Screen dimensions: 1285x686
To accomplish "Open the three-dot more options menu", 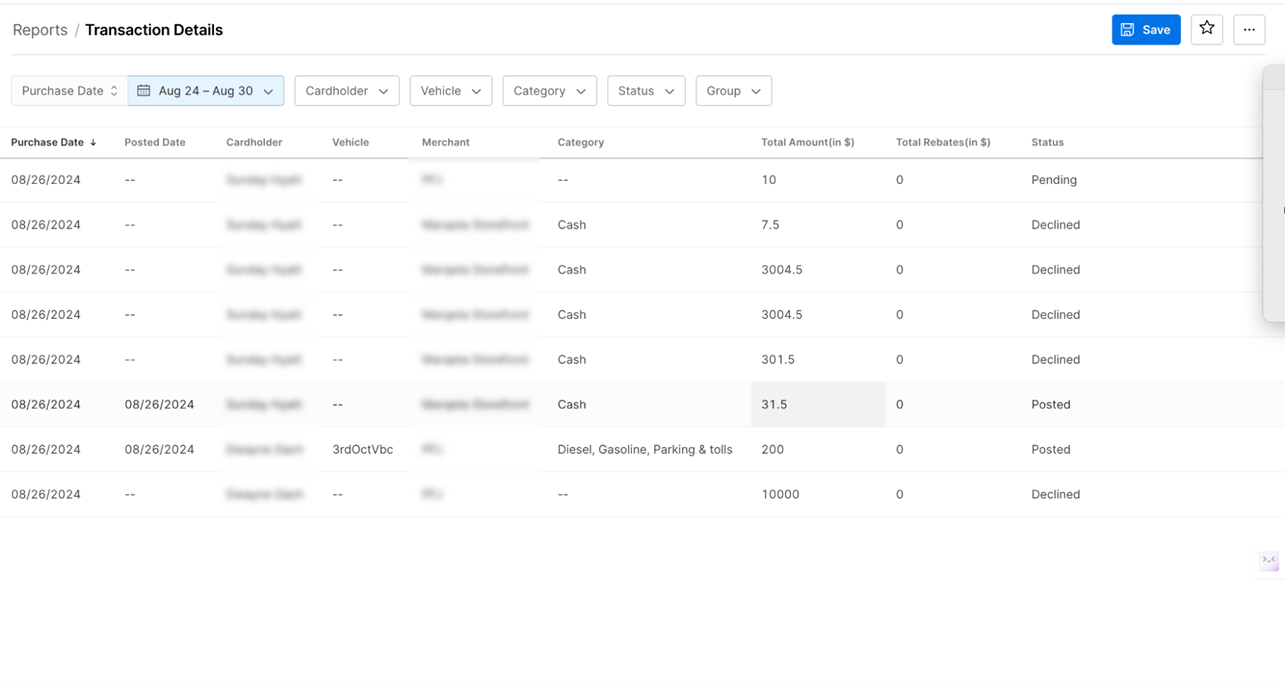I will tap(1249, 30).
